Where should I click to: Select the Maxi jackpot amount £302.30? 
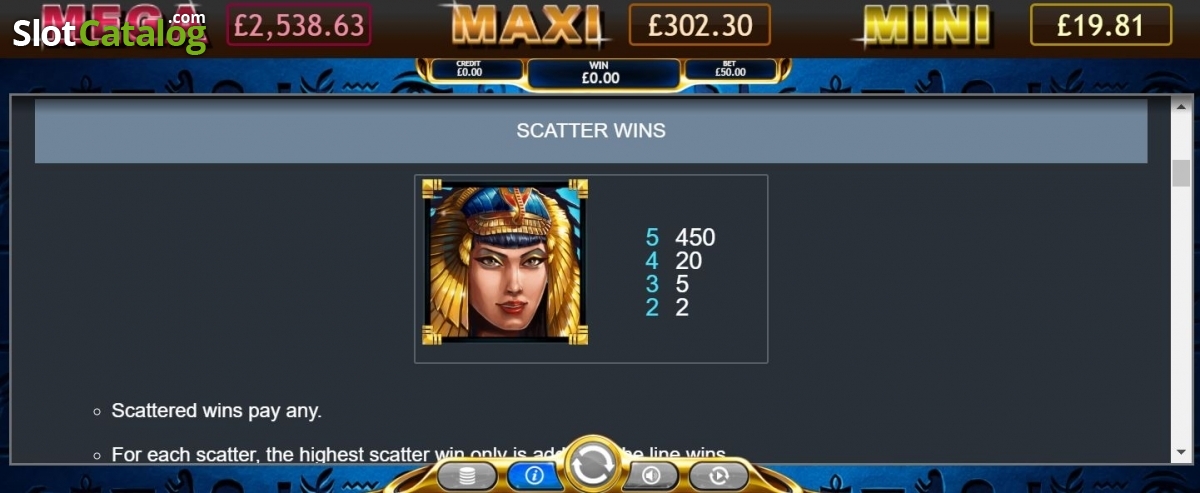tap(700, 25)
